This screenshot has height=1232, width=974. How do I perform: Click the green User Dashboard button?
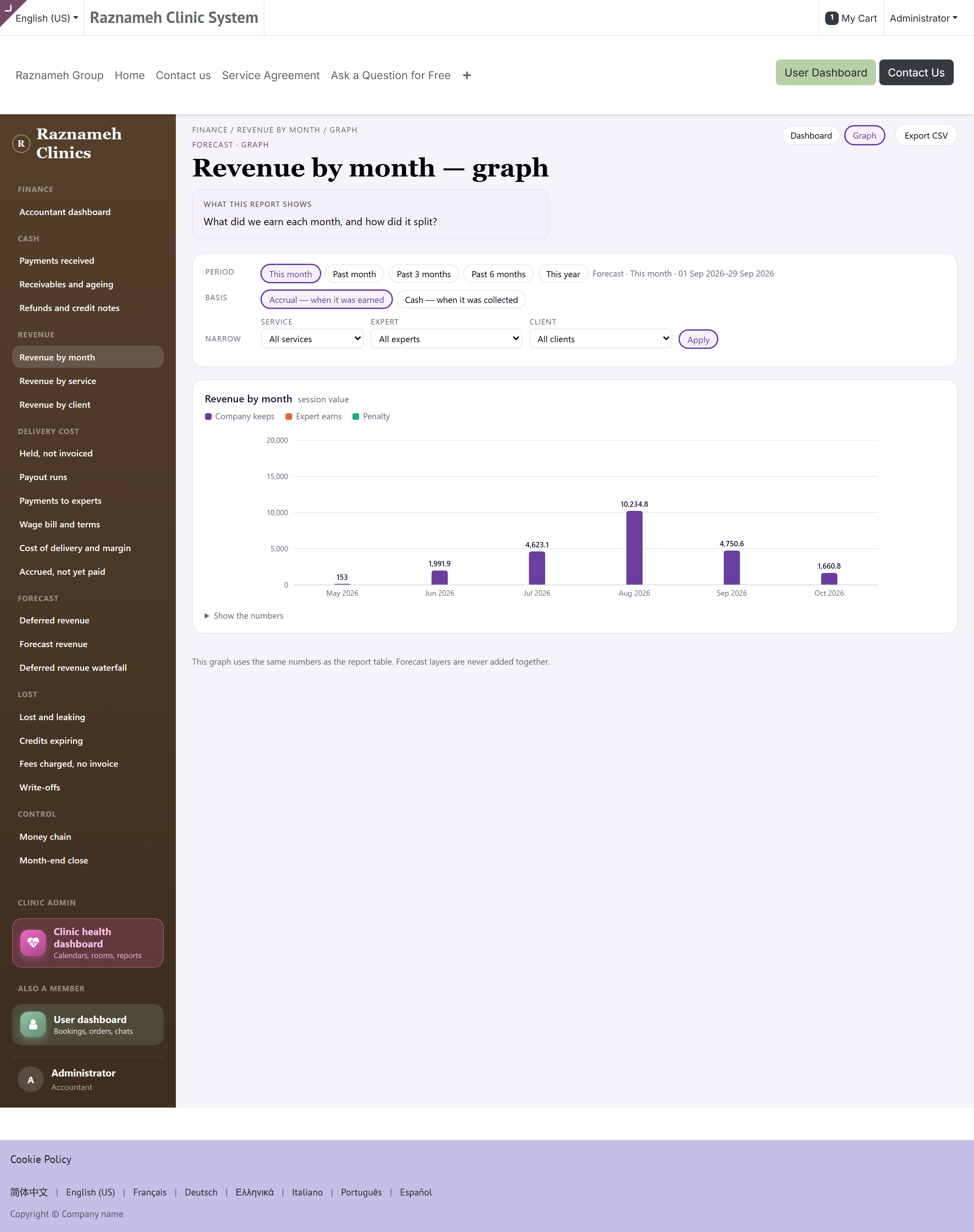click(825, 72)
